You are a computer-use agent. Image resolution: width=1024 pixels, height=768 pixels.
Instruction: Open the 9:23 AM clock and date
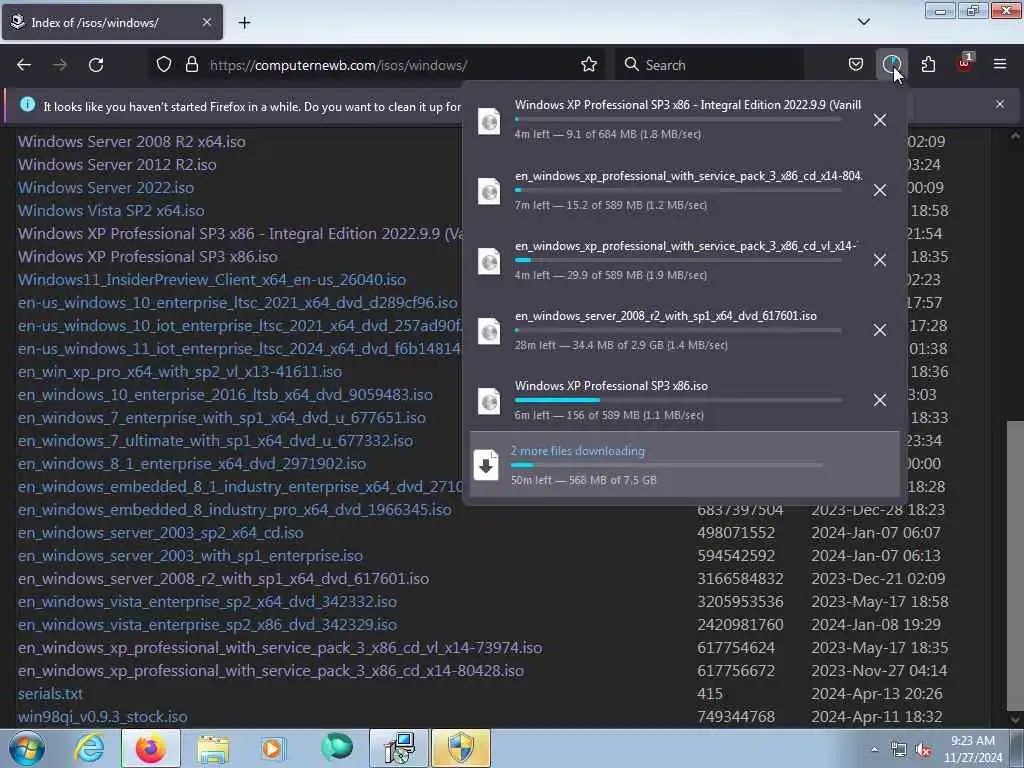pyautogui.click(x=973, y=749)
